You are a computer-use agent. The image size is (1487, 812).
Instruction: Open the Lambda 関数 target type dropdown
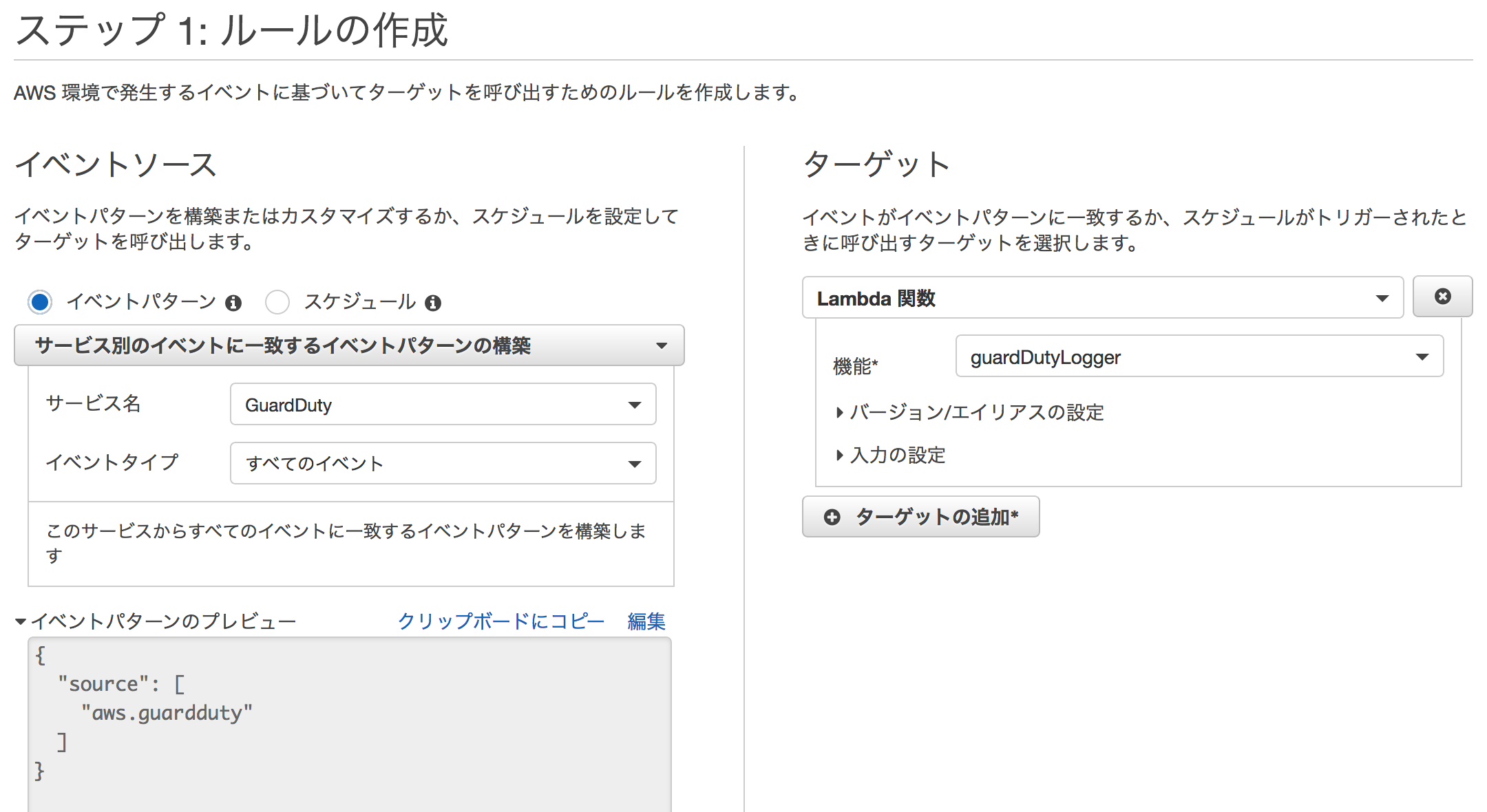coord(1102,298)
